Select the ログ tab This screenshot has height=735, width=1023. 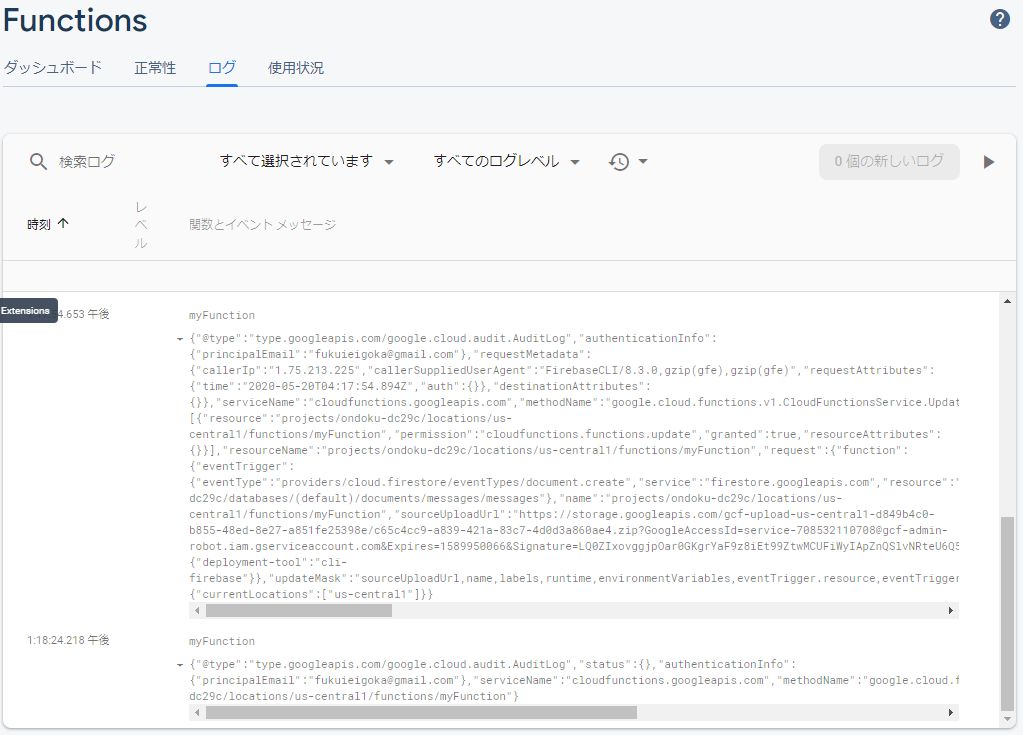pyautogui.click(x=222, y=68)
